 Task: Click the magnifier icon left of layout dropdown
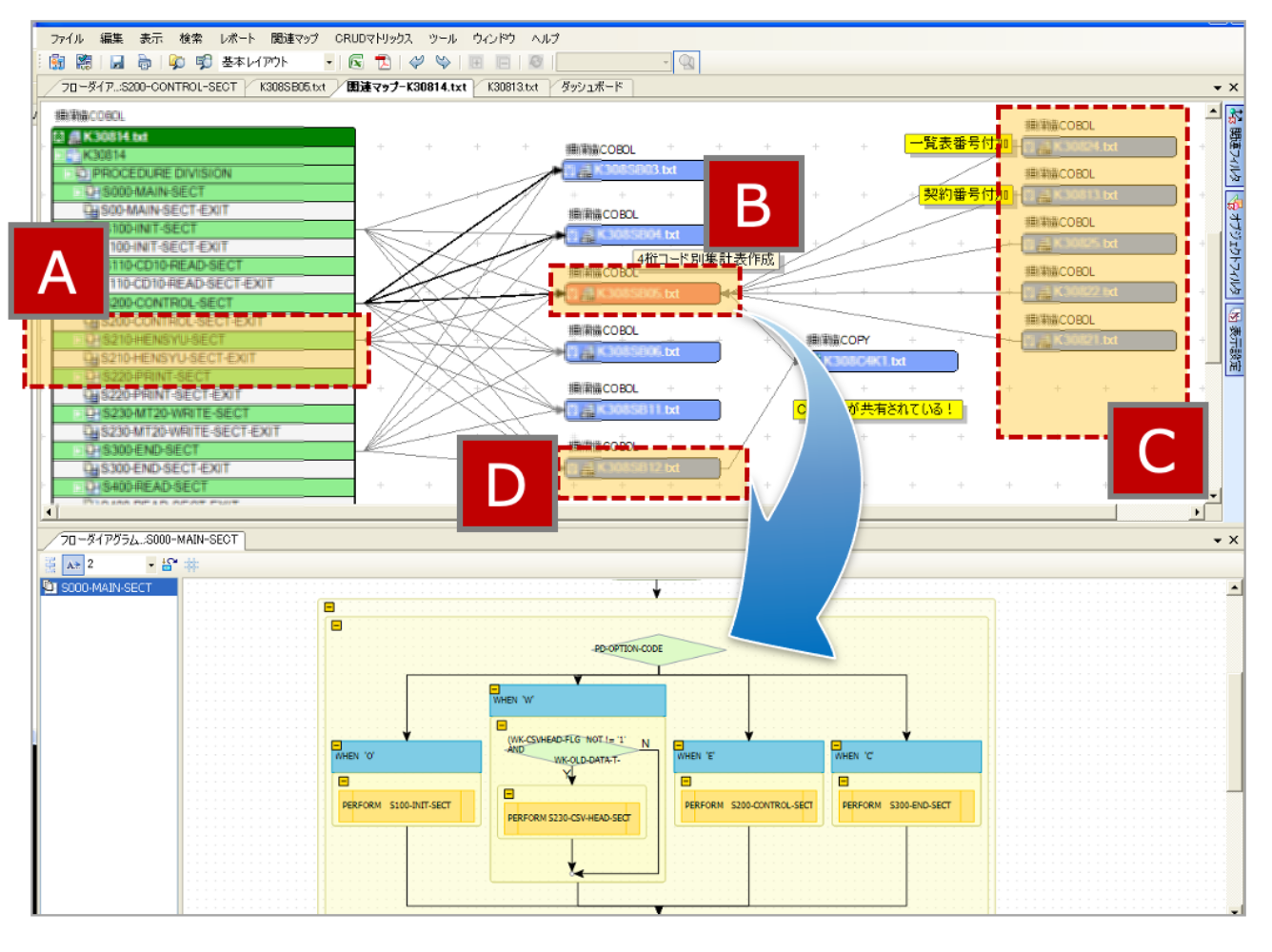[x=176, y=62]
